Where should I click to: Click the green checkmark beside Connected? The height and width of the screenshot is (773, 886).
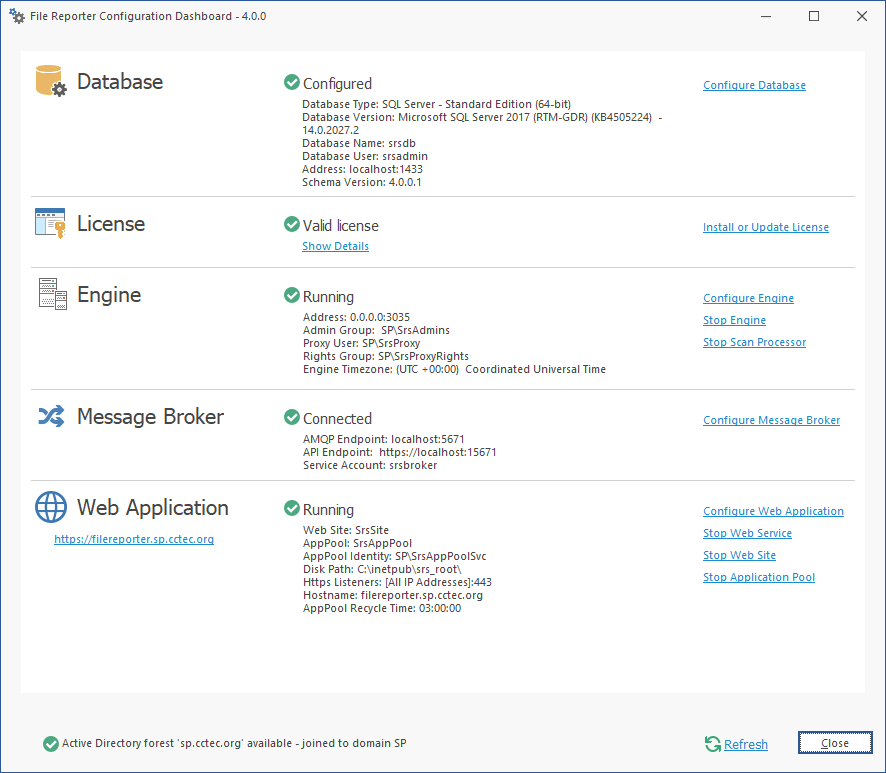point(291,418)
